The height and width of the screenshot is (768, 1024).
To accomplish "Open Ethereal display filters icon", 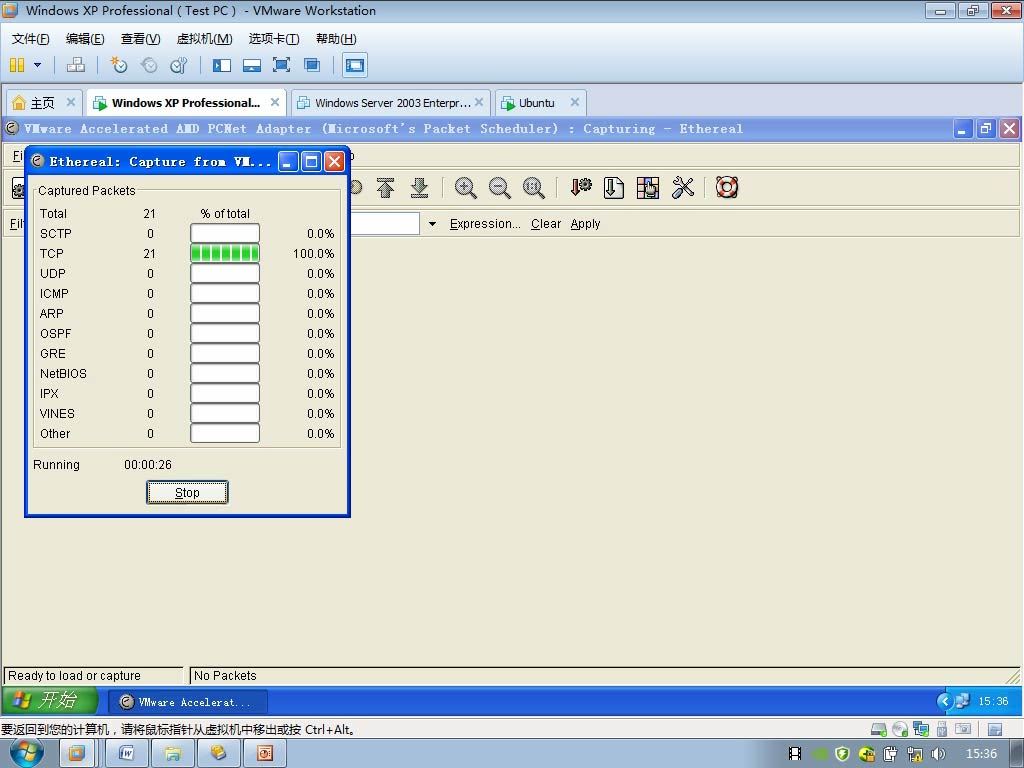I will pyautogui.click(x=614, y=188).
